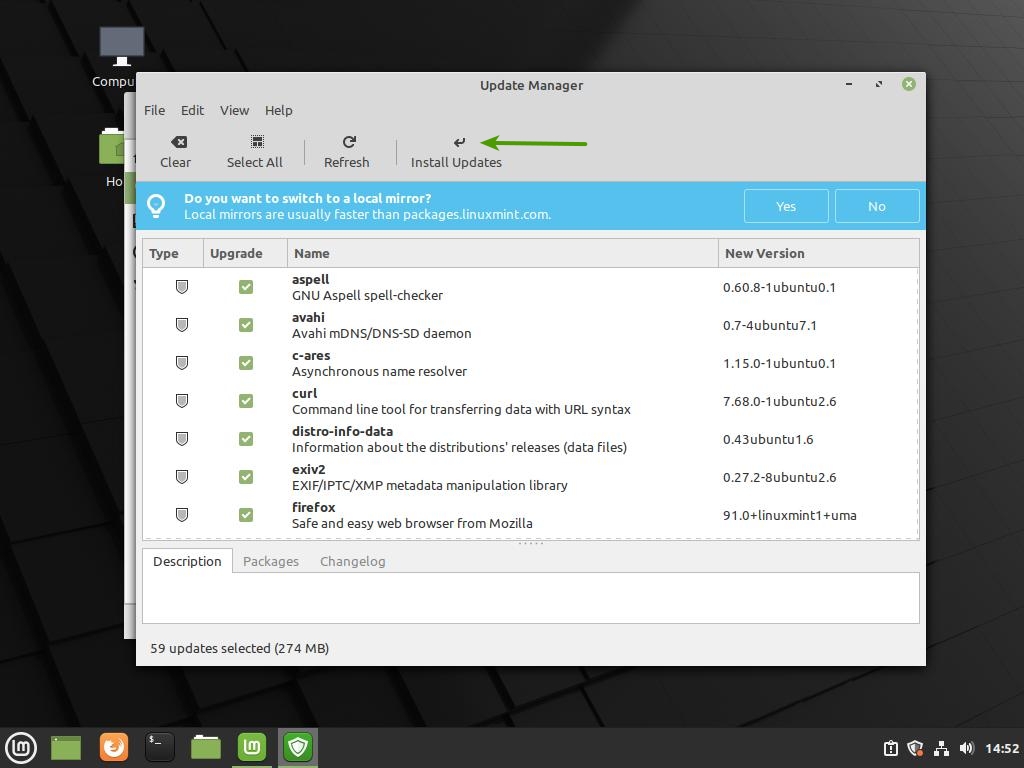Refresh the update list
This screenshot has width=1024, height=768.
pyautogui.click(x=347, y=142)
